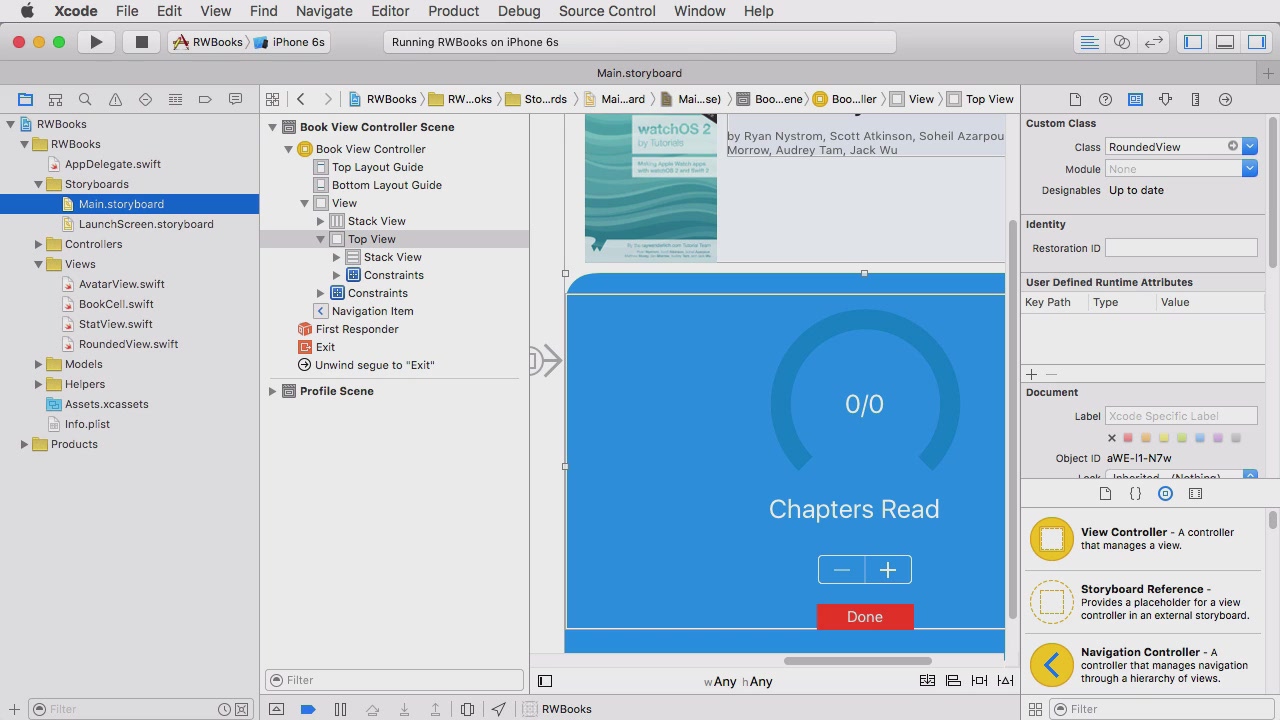Open the symbol navigator

[x=55, y=99]
